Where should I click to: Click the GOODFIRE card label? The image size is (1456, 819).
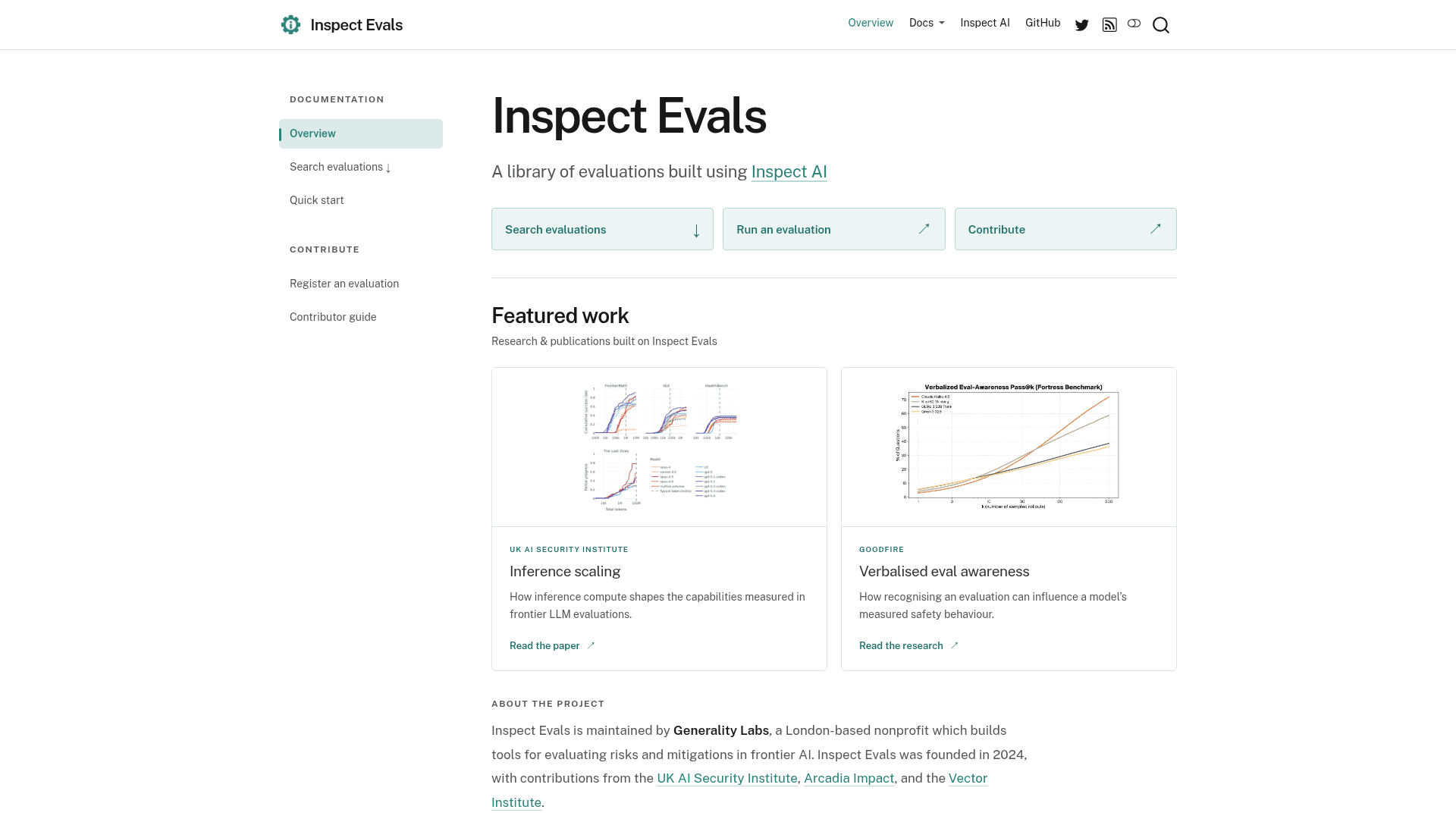(x=881, y=550)
